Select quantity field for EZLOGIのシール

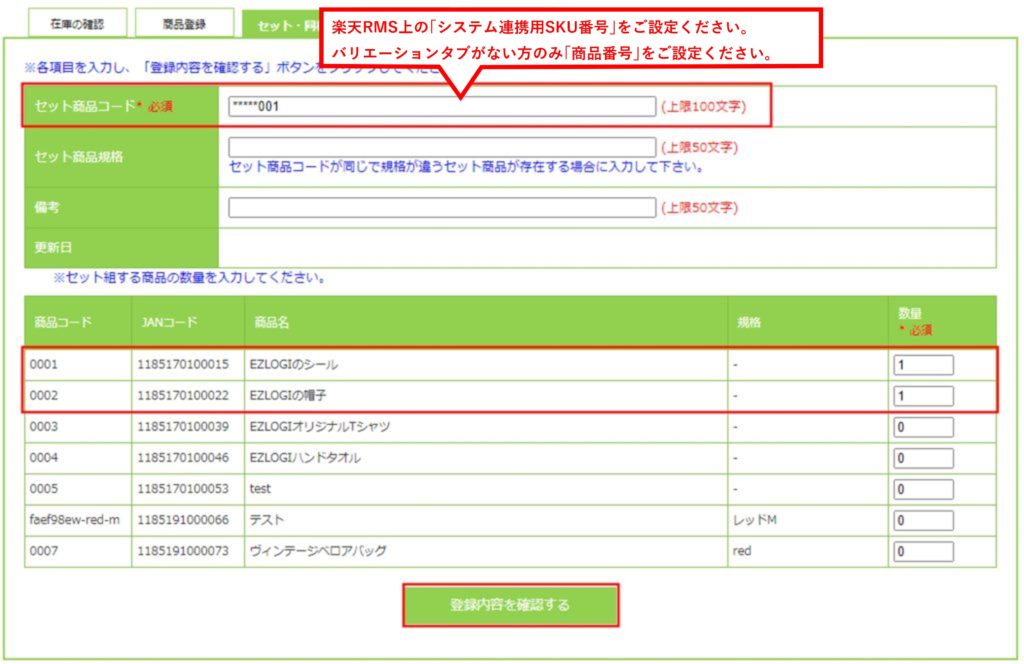[x=922, y=365]
